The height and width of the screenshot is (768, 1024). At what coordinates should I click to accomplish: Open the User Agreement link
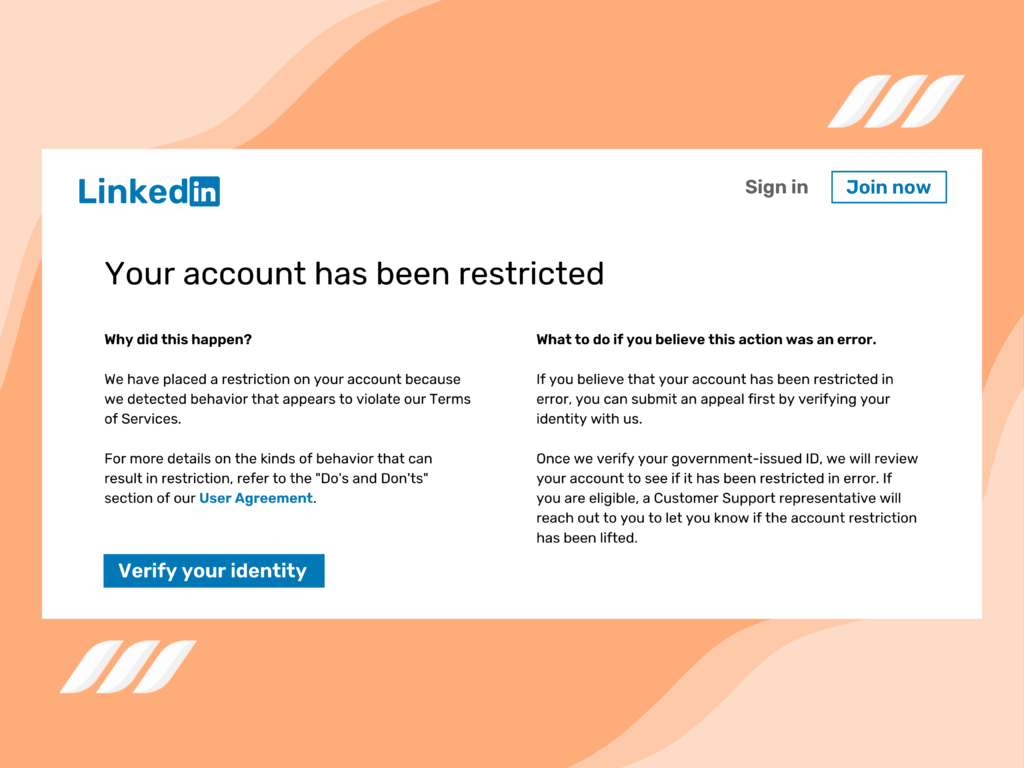pos(255,497)
